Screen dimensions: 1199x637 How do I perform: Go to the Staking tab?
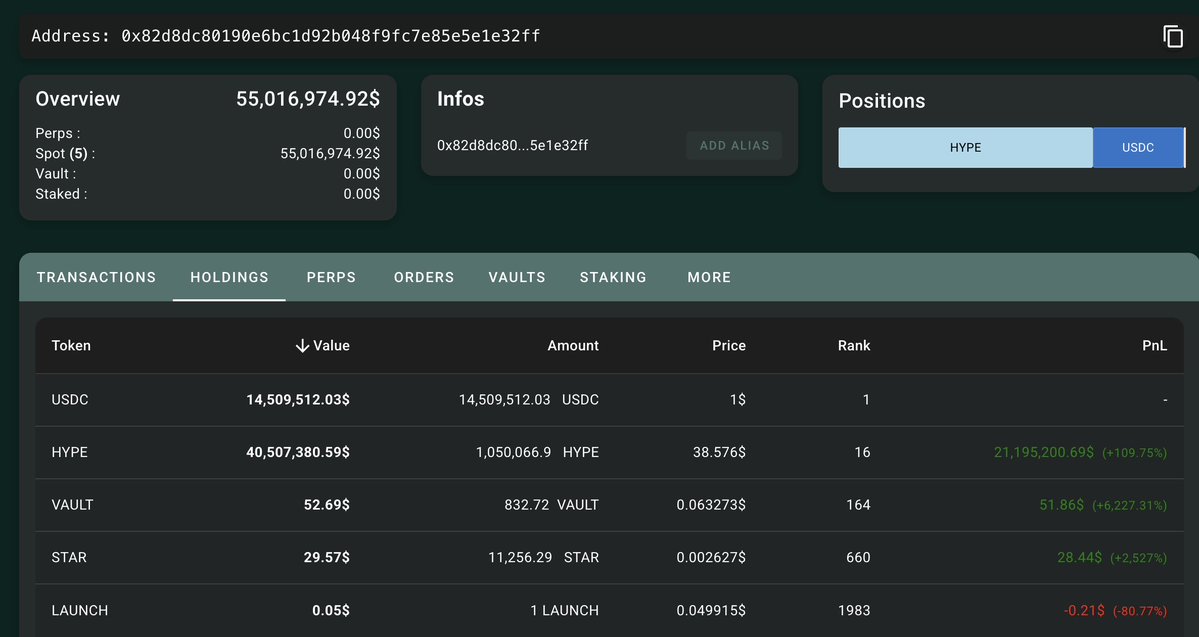point(613,277)
